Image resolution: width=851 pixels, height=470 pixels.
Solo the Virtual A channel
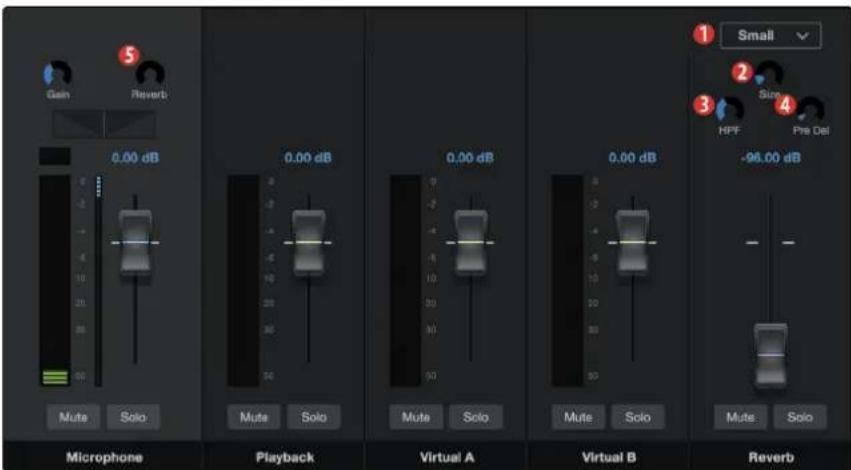tap(476, 417)
